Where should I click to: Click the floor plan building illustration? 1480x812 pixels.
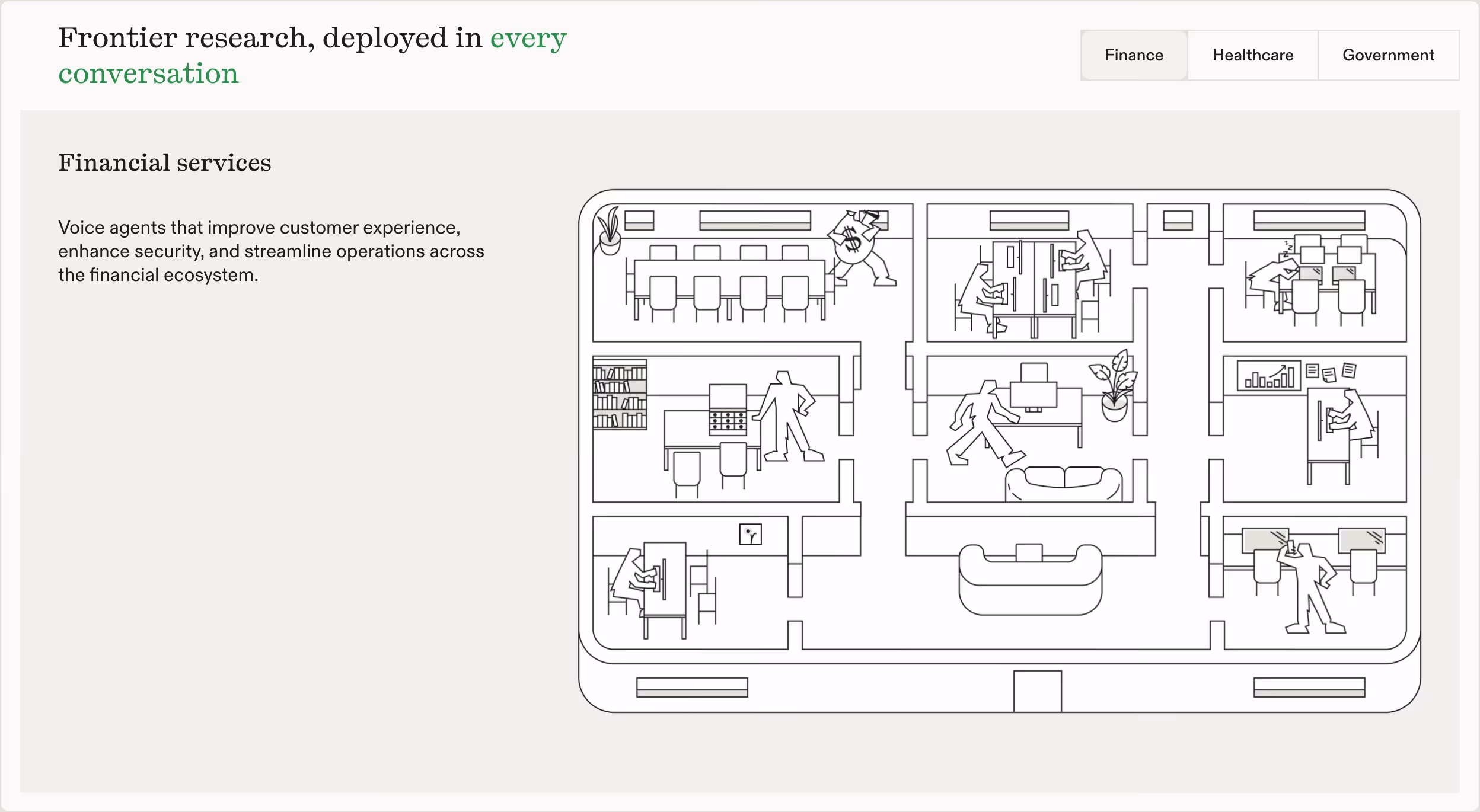tap(999, 451)
